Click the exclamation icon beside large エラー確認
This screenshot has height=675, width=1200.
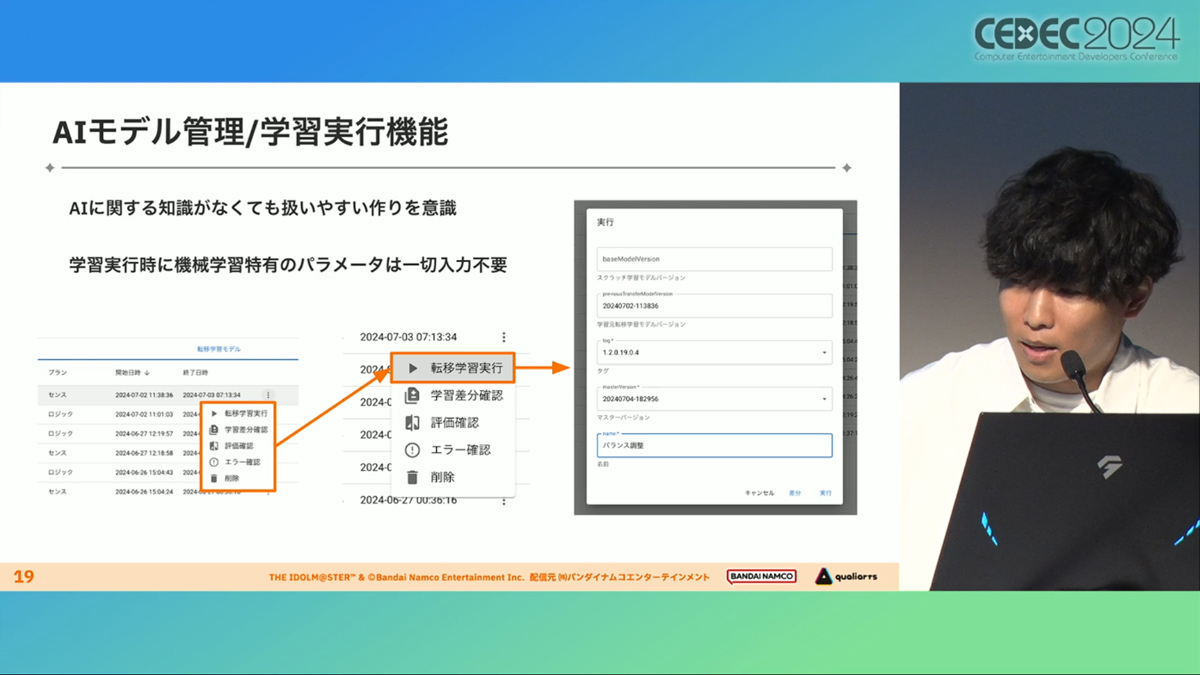point(412,450)
